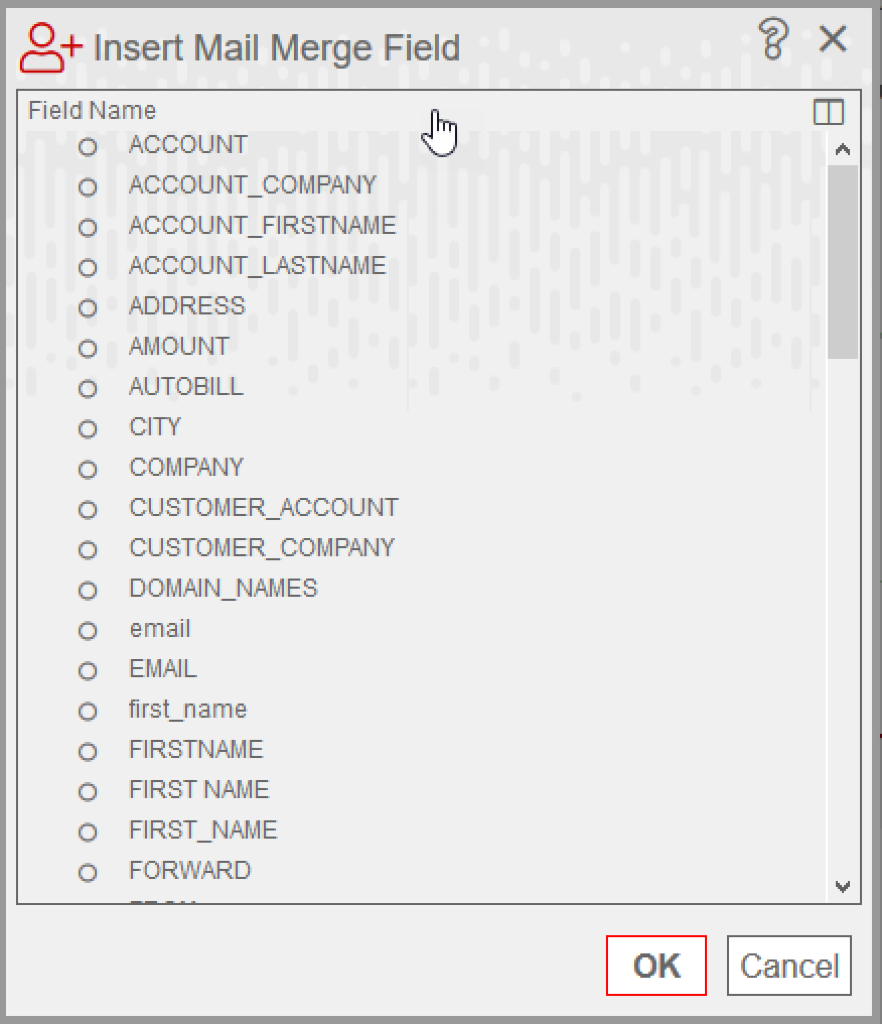Close the Insert Mail Merge Field dialog
The width and height of the screenshot is (882, 1024).
(x=833, y=39)
